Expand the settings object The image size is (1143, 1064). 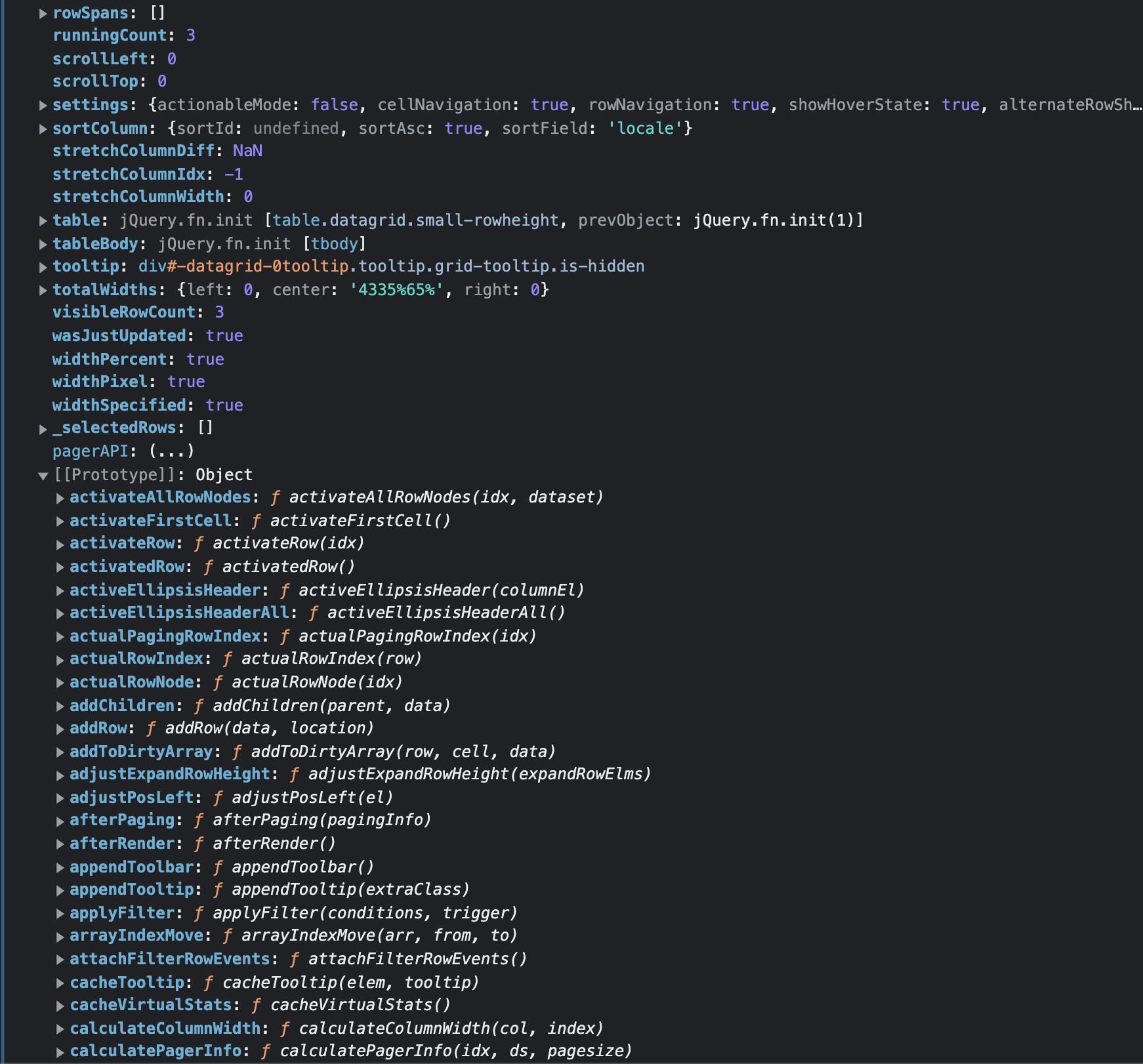43,105
